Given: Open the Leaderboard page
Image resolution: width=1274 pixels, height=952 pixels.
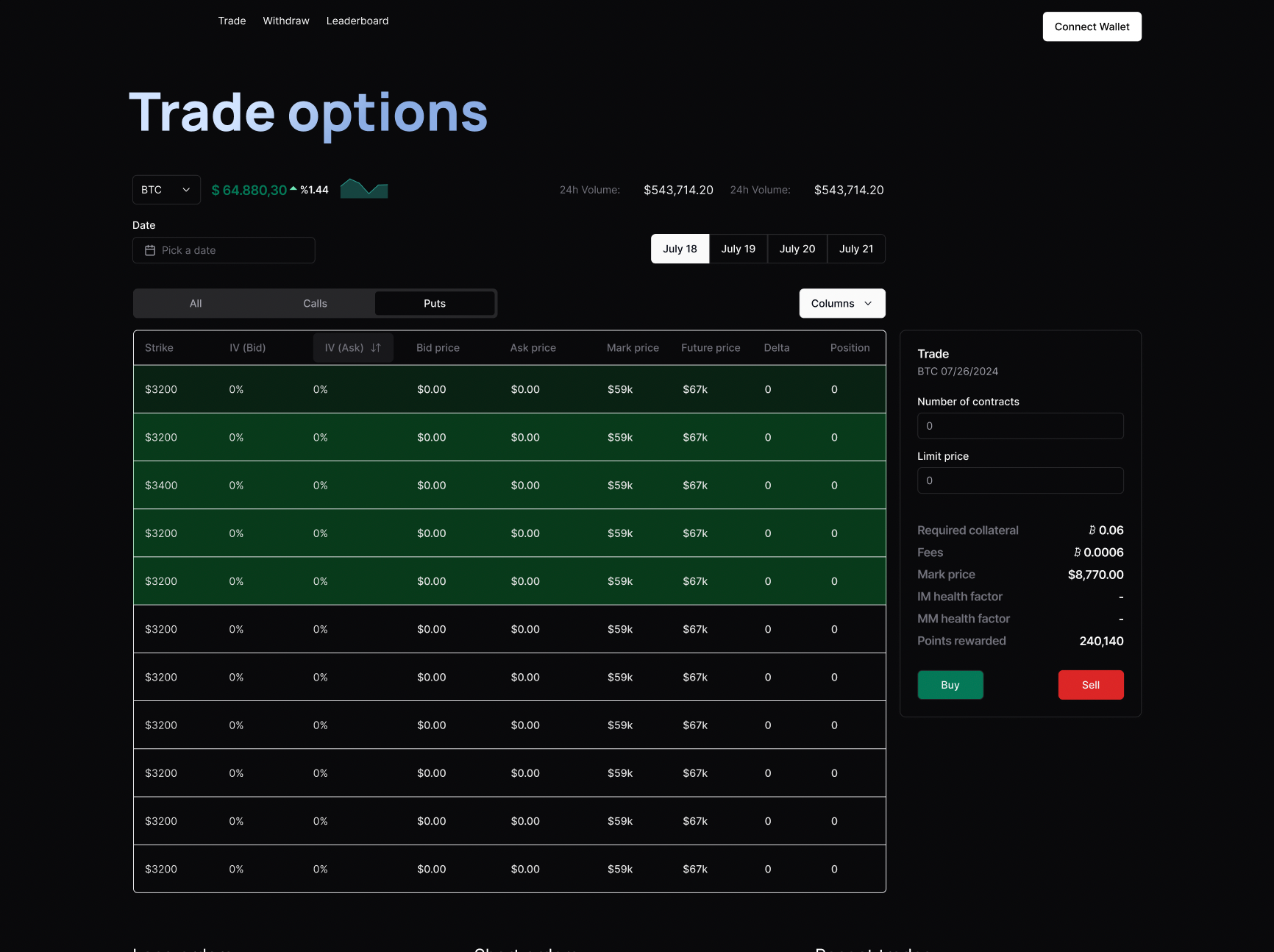Looking at the screenshot, I should coord(357,21).
